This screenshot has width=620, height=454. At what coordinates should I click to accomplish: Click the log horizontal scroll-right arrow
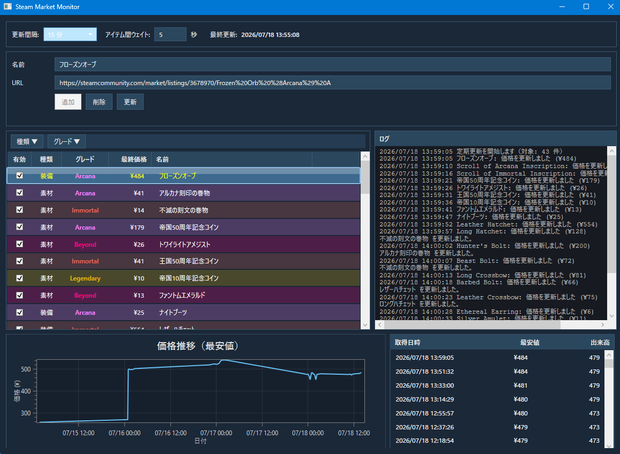(603, 325)
